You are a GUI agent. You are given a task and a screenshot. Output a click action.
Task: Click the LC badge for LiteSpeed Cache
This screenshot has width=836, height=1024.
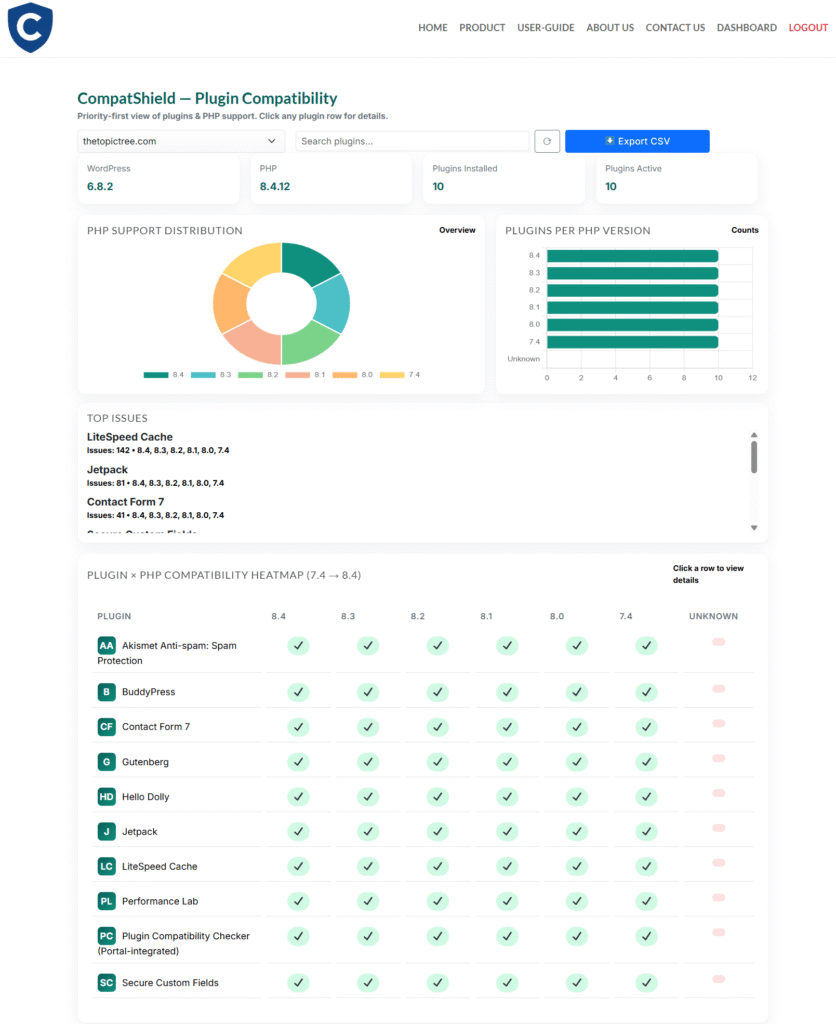click(x=106, y=866)
